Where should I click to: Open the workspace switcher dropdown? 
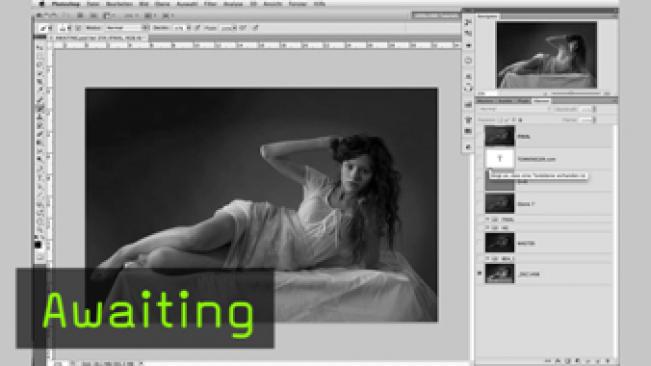tap(436, 15)
